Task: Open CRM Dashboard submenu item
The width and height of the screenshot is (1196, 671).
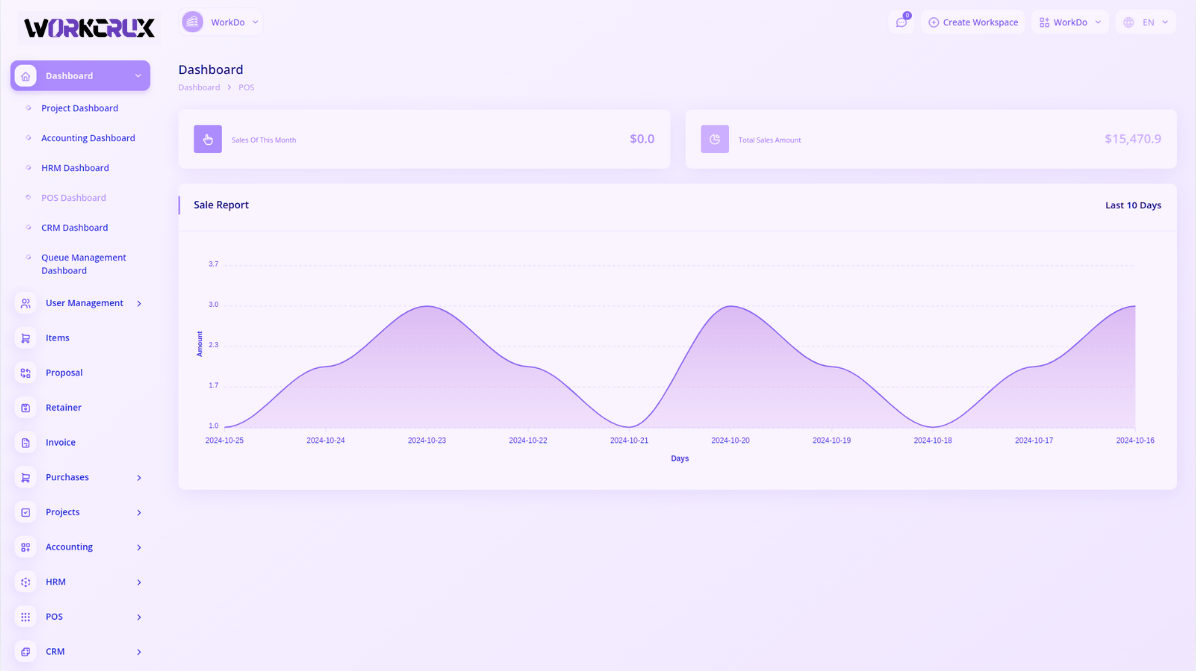Action: 74,227
